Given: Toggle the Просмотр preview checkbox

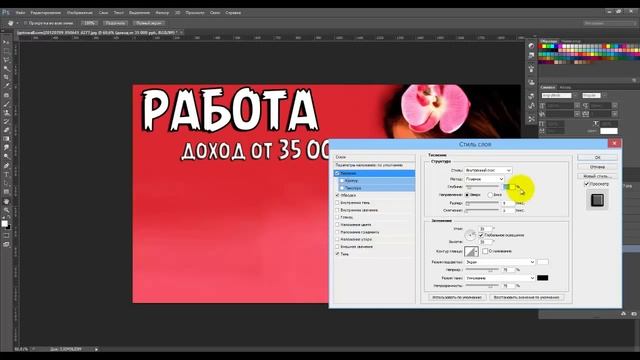Looking at the screenshot, I should point(587,184).
